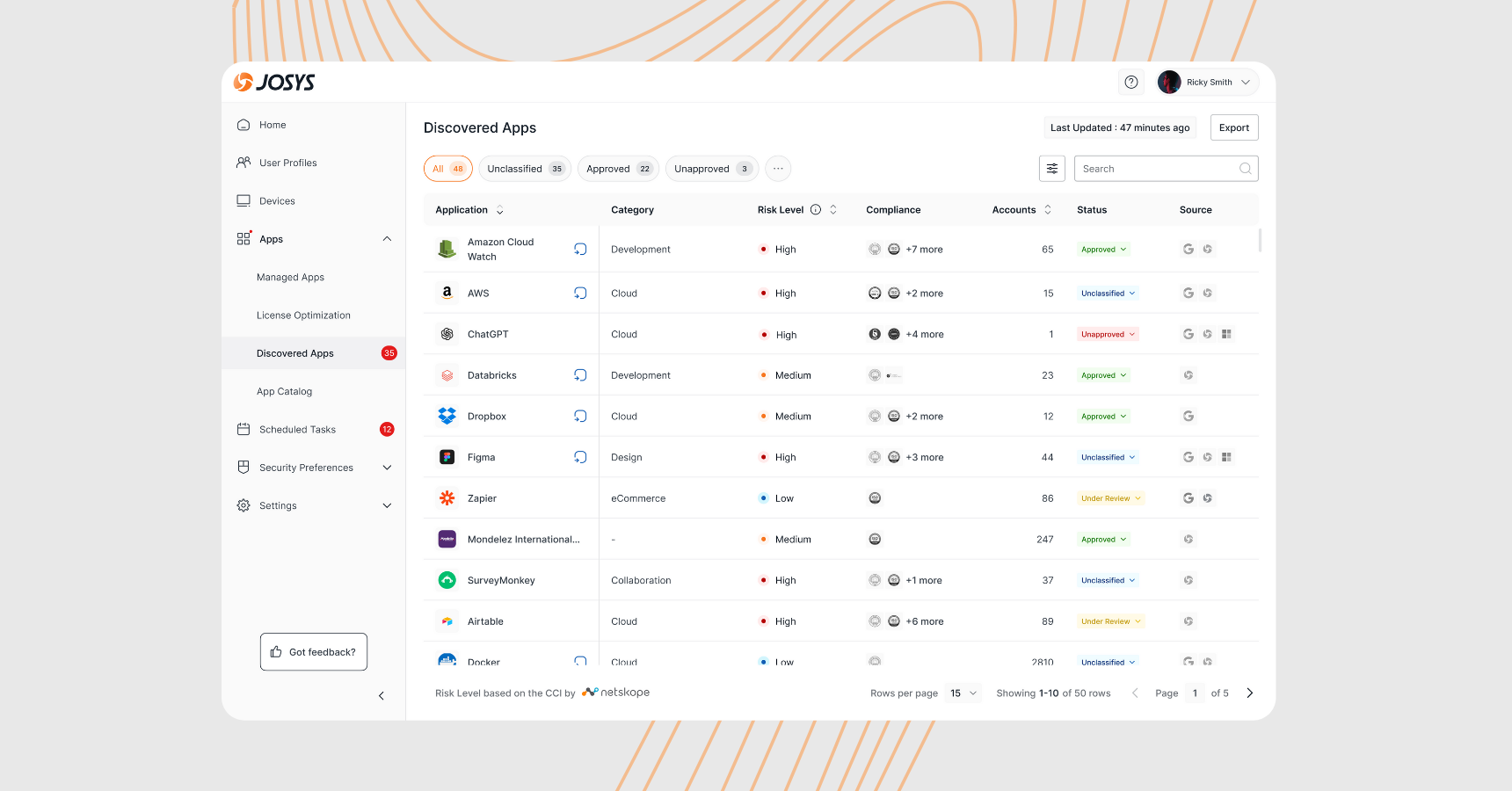This screenshot has width=1512, height=791.
Task: Click the SurveyMonkey app logo
Action: coord(447,580)
